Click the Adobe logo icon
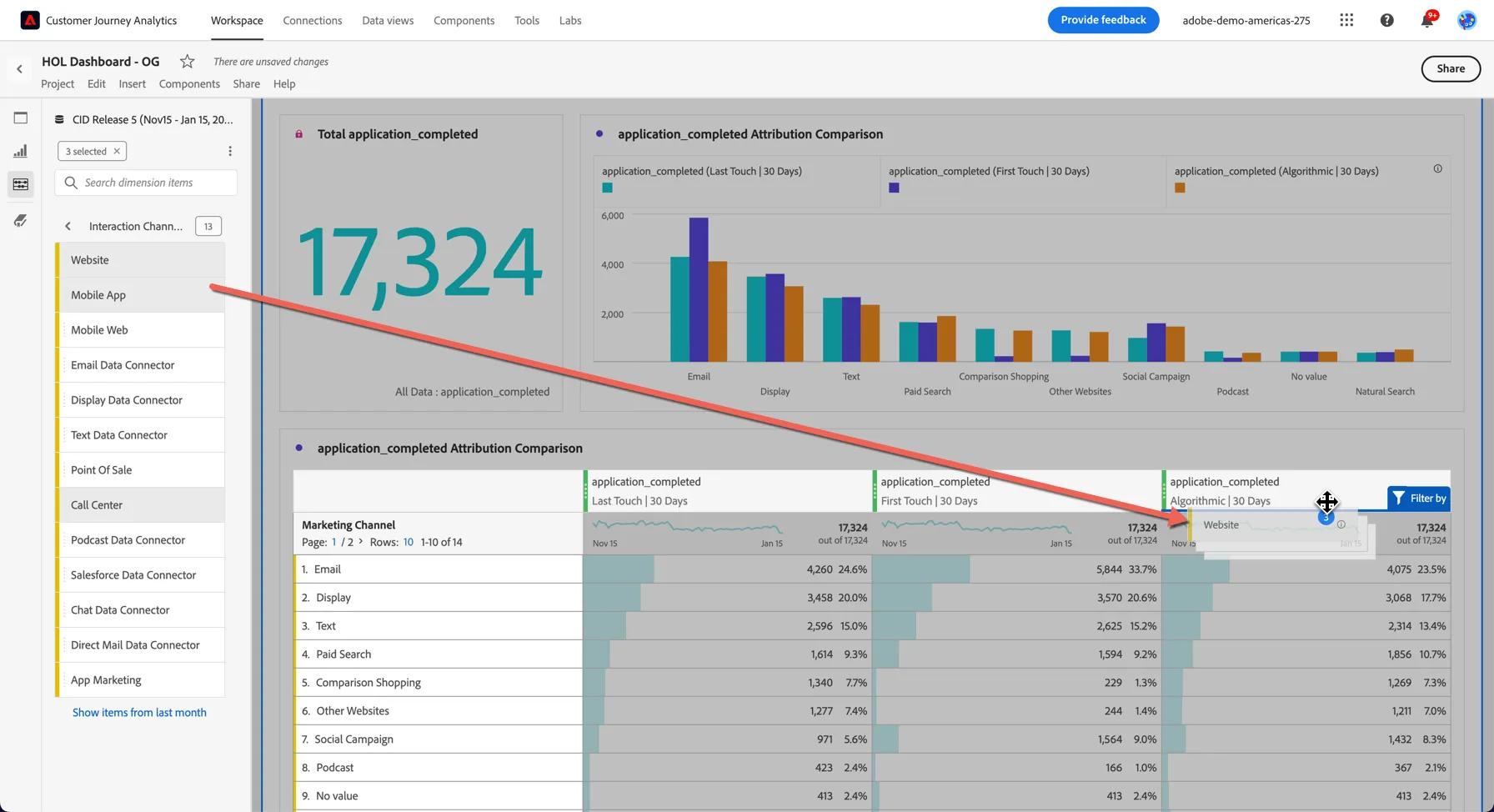This screenshot has height=812, width=1494. pos(30,20)
